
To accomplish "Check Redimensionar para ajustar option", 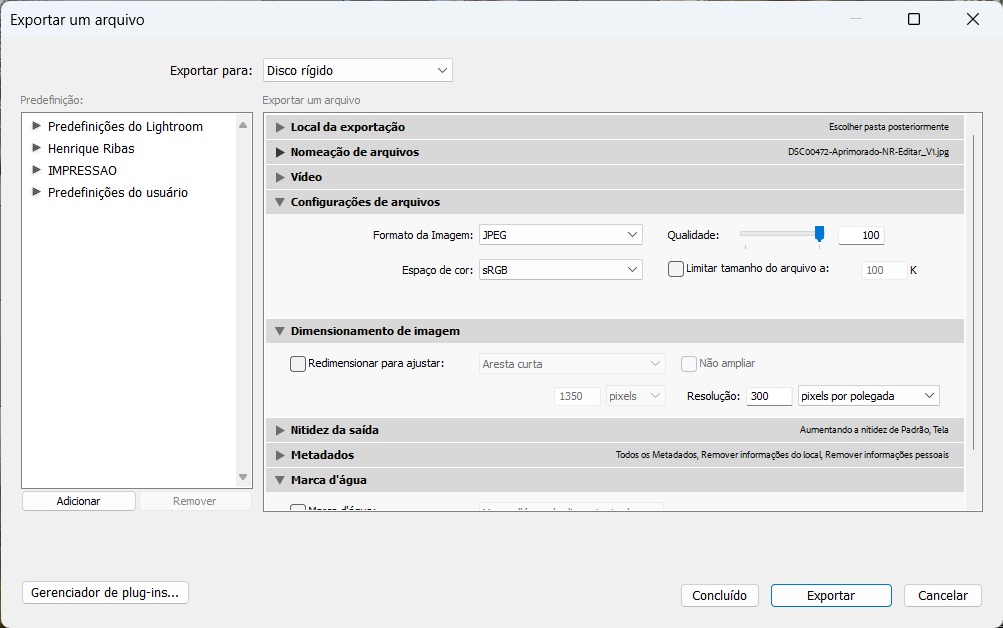I will point(298,364).
